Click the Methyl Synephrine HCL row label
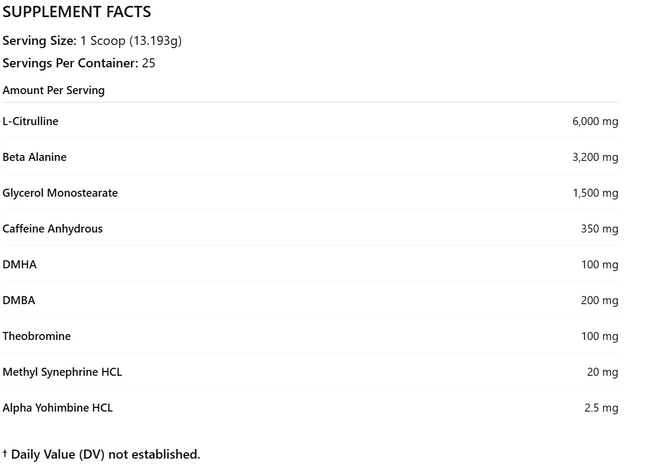Screen dimensions: 645x472 tap(62, 372)
